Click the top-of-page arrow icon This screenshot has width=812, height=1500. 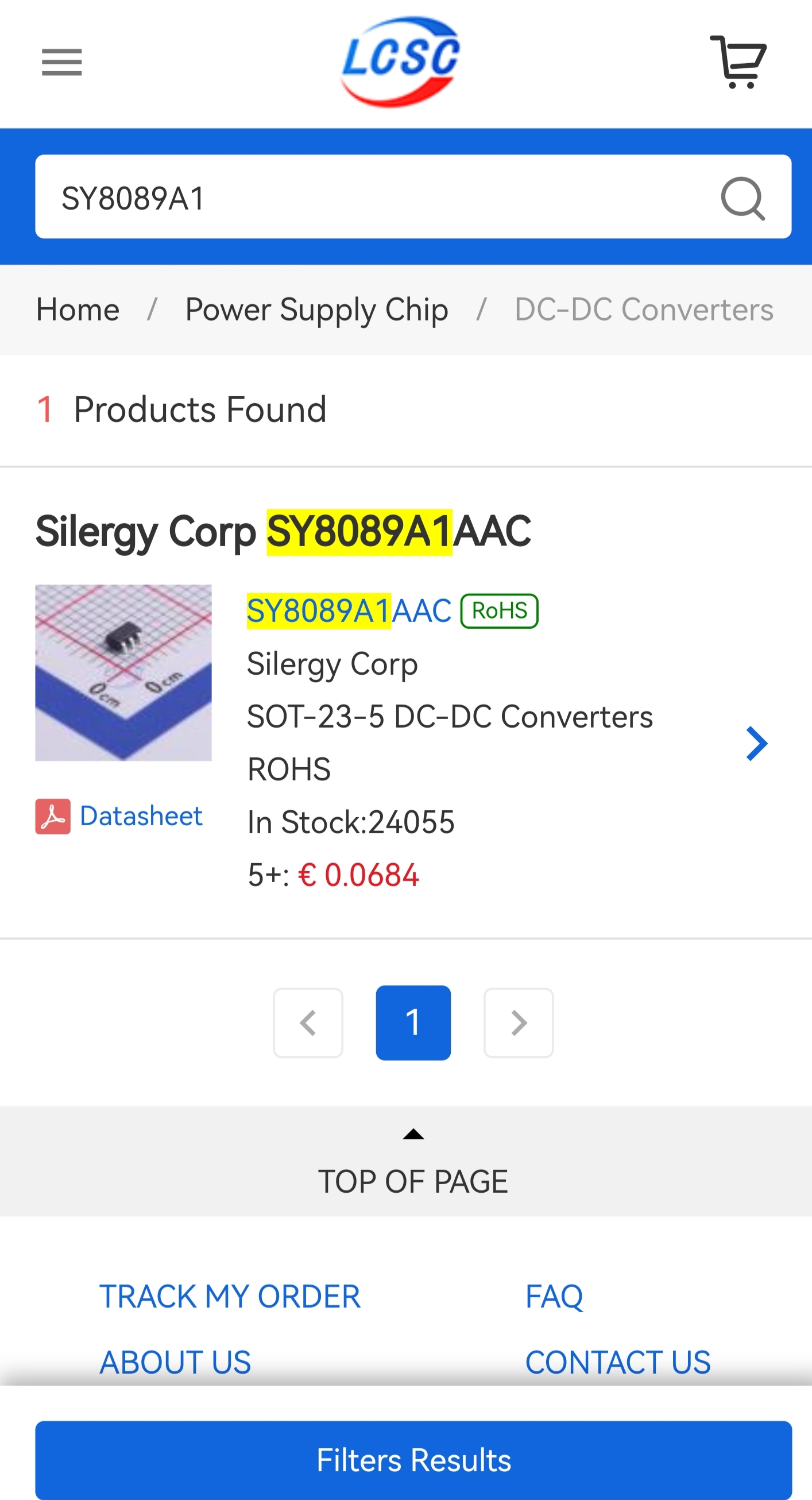click(413, 1134)
